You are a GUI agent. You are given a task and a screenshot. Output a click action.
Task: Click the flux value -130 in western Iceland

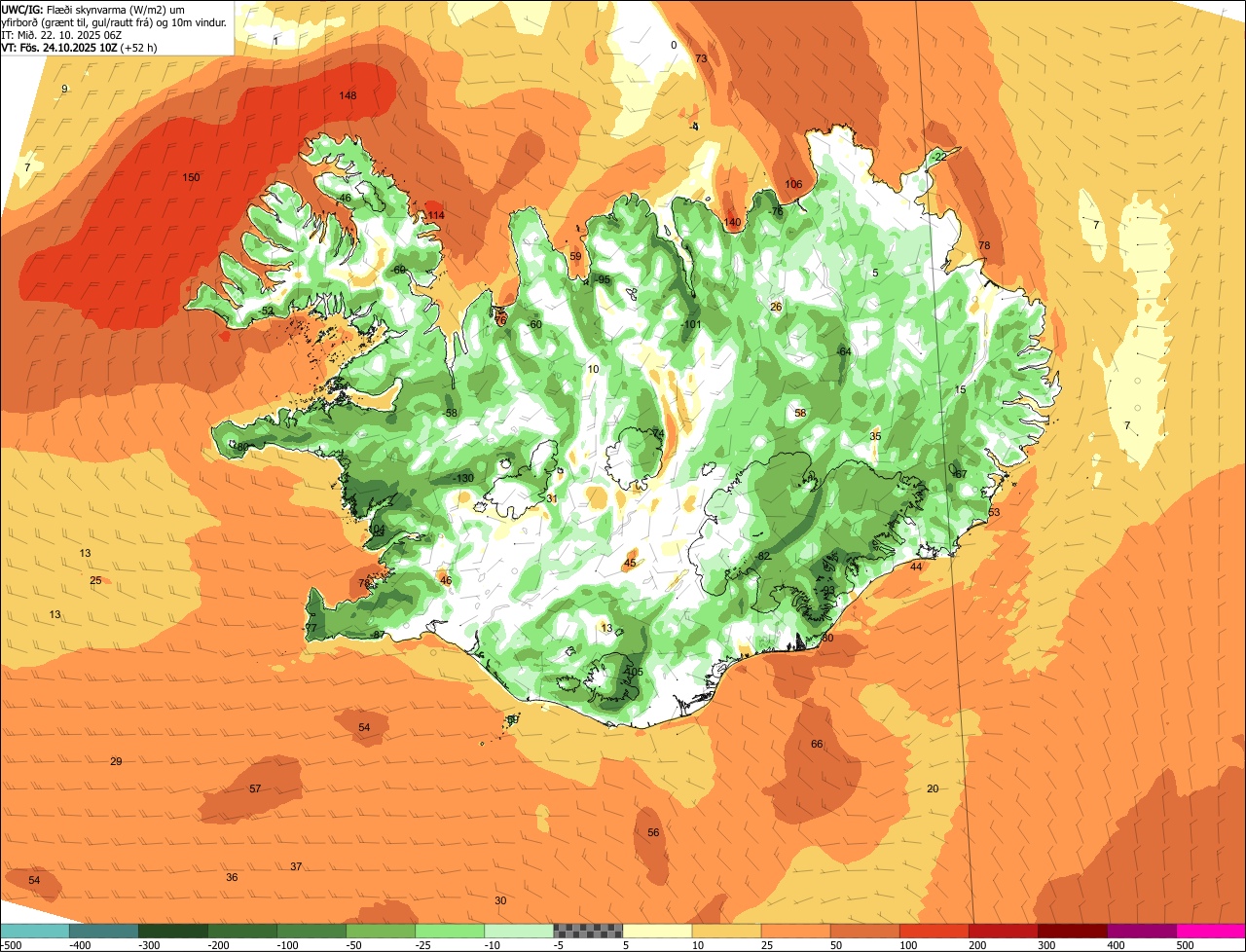(464, 478)
